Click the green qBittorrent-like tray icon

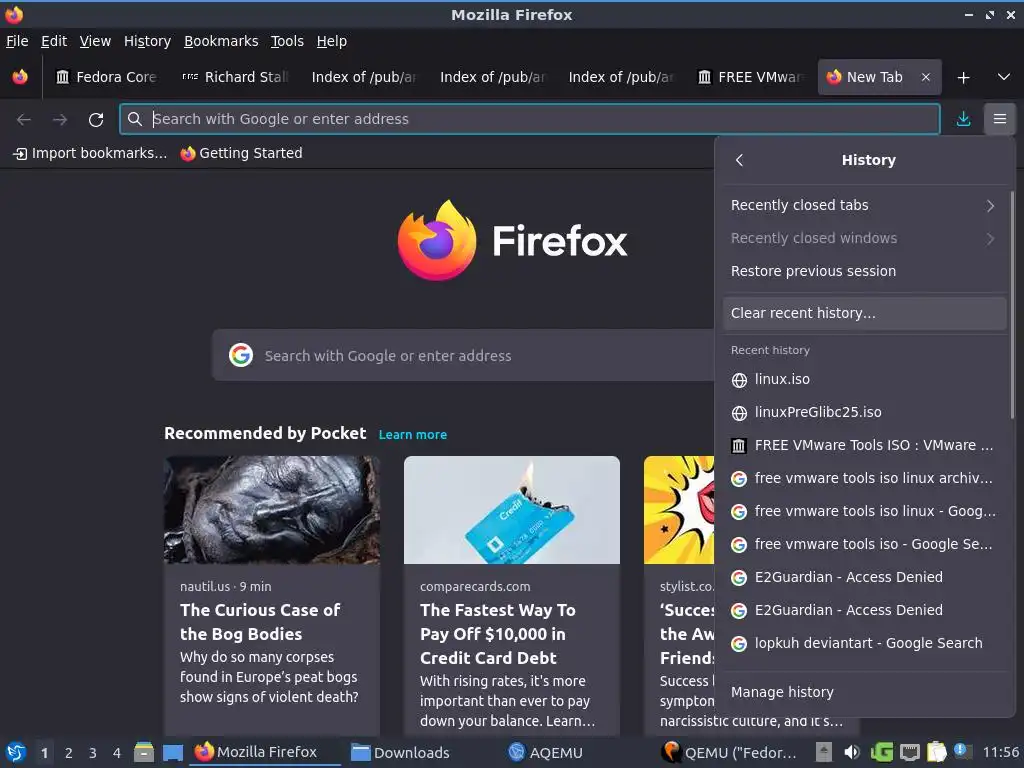(x=881, y=752)
